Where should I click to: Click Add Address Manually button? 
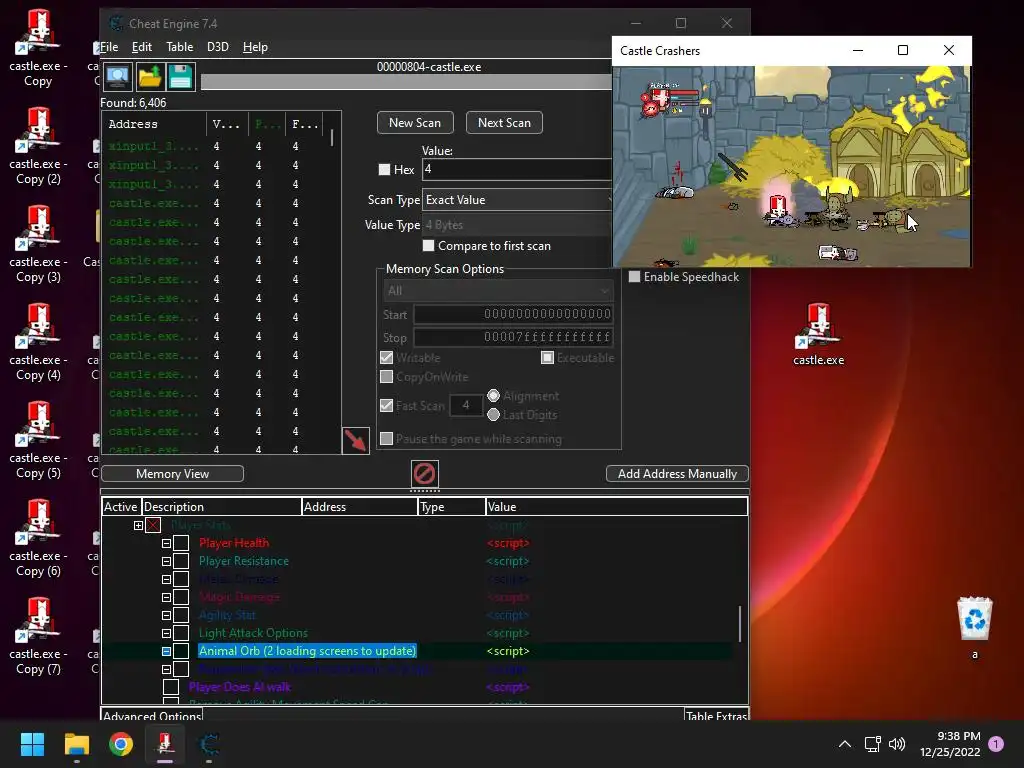click(x=677, y=473)
